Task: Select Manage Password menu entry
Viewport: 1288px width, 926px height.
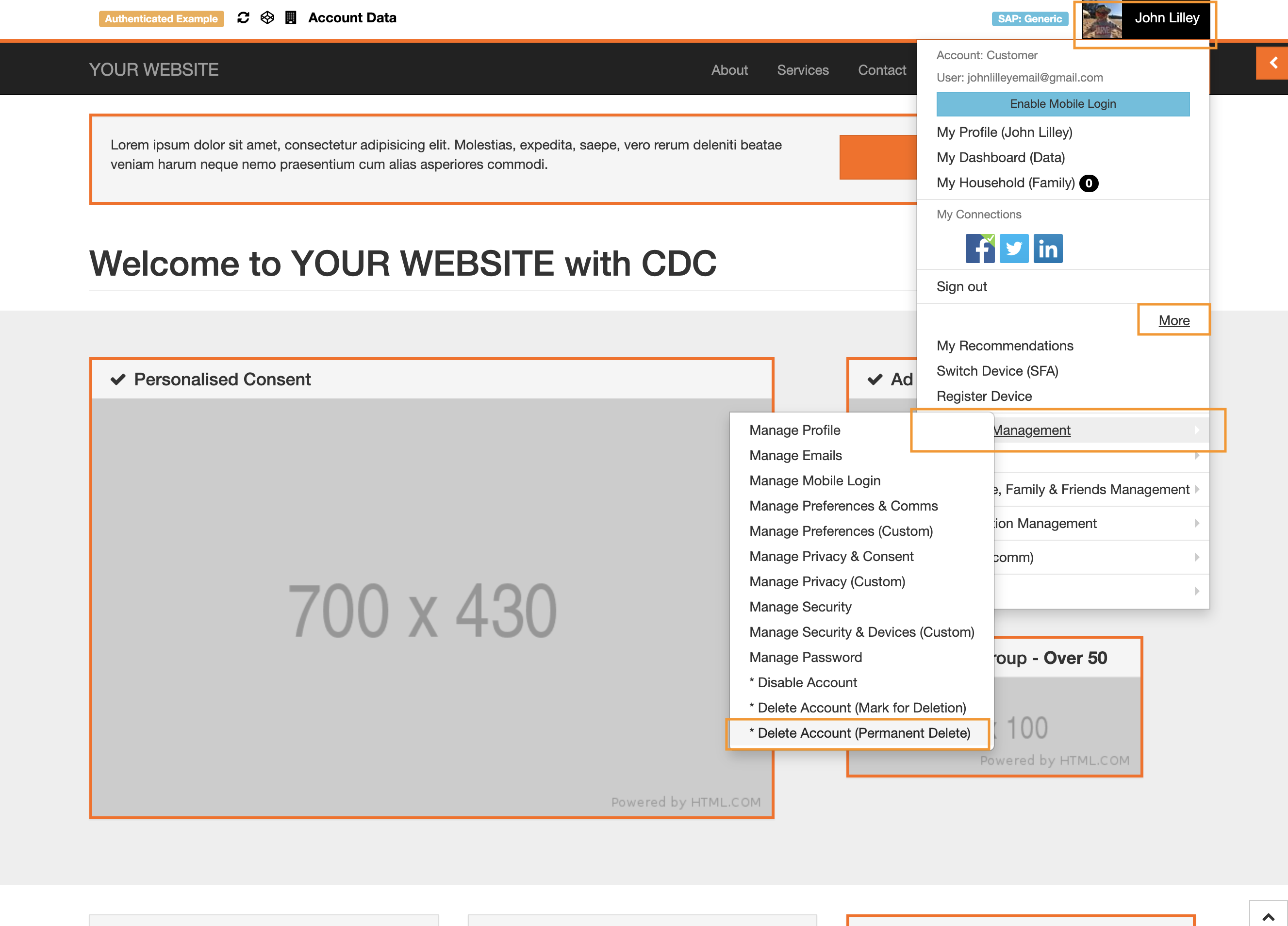Action: [805, 657]
